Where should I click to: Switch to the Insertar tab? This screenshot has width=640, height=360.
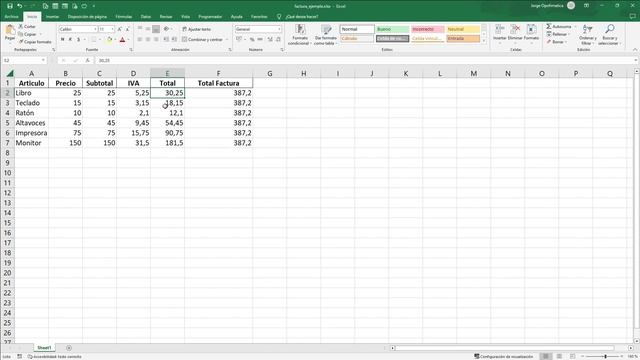click(52, 17)
